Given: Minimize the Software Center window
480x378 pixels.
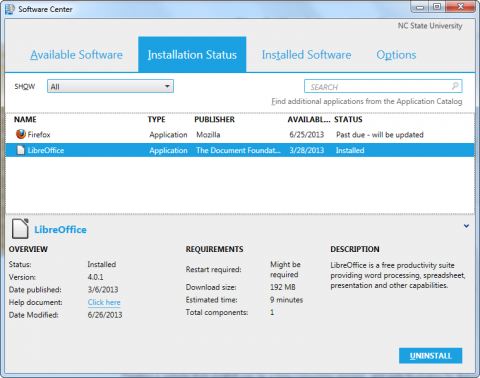Looking at the screenshot, I should pyautogui.click(x=420, y=7).
